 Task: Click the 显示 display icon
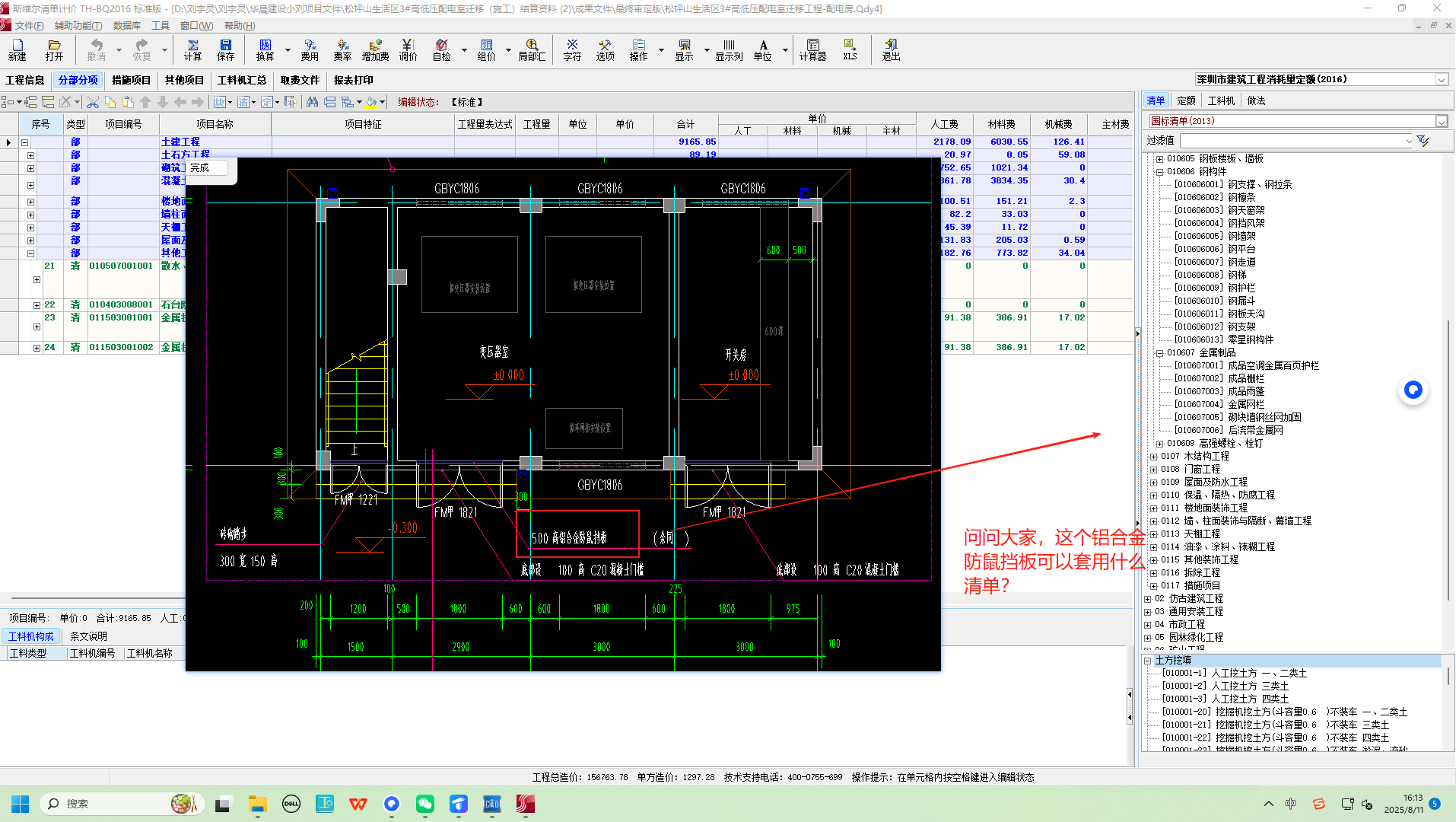point(684,50)
